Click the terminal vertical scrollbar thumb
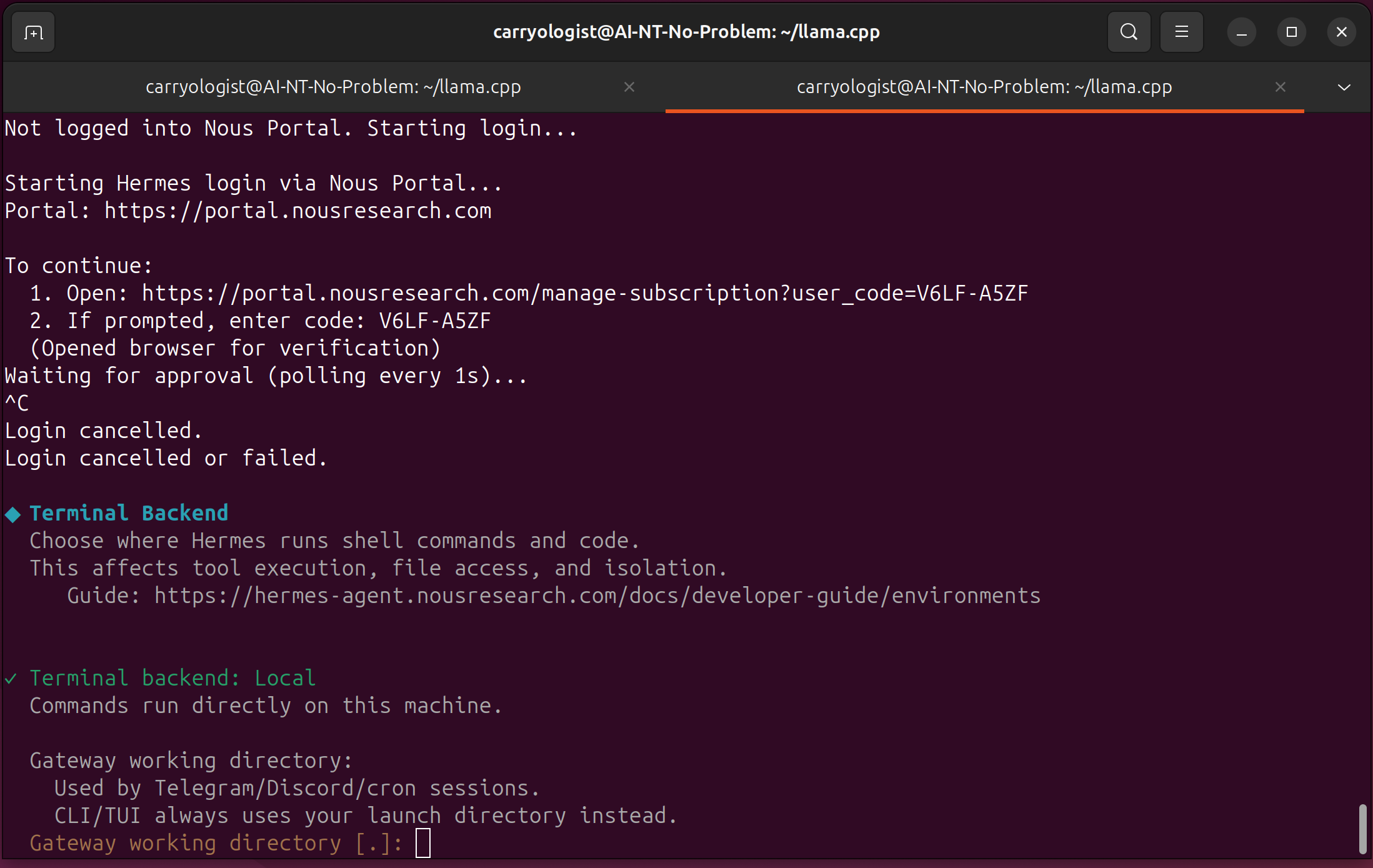Screen dimensions: 1373x868 click(1362, 829)
